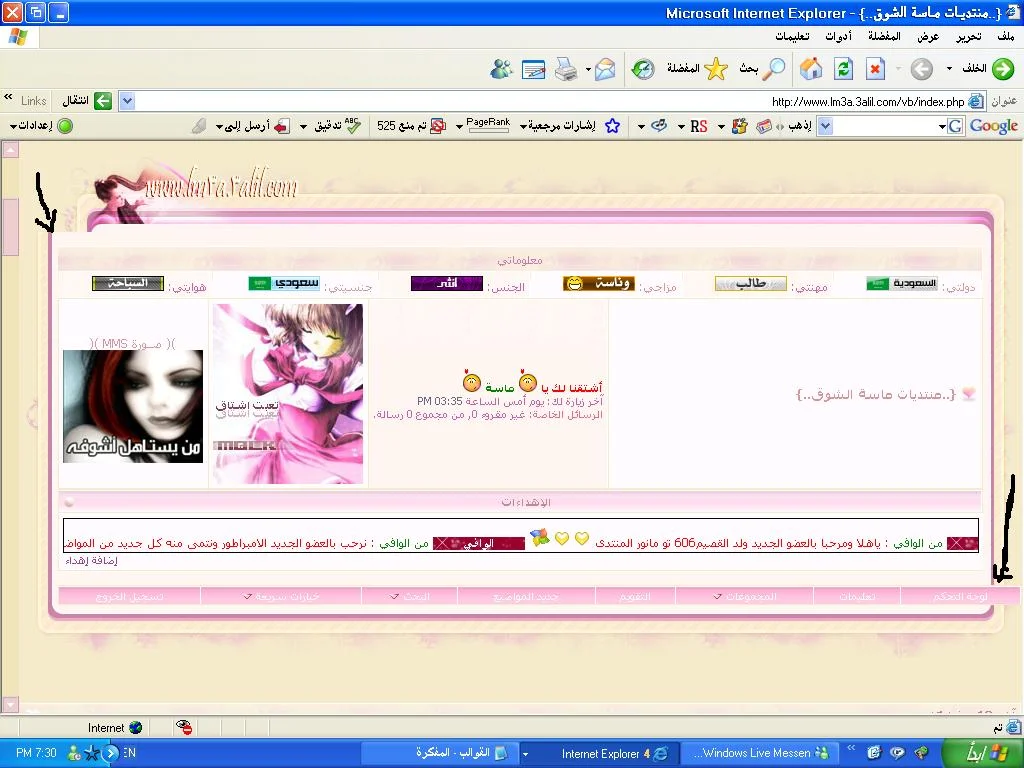Click the الوافي member name banner
This screenshot has height=768, width=1024.
479,543
